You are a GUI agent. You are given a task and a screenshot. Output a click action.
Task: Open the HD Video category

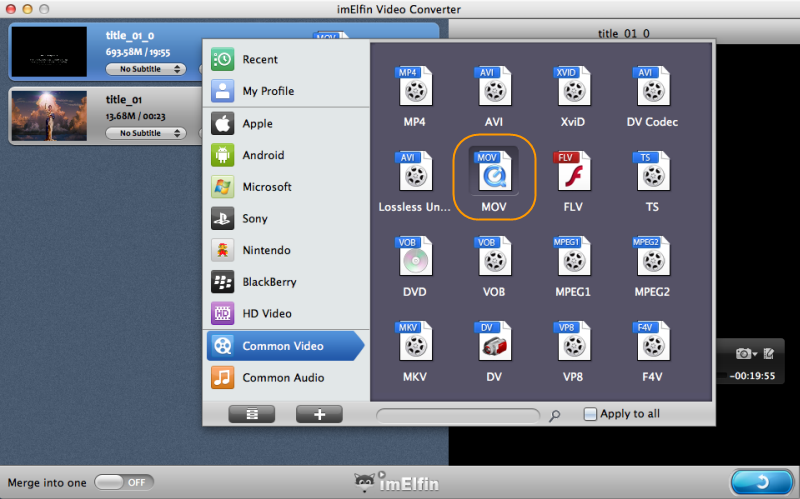click(x=286, y=313)
